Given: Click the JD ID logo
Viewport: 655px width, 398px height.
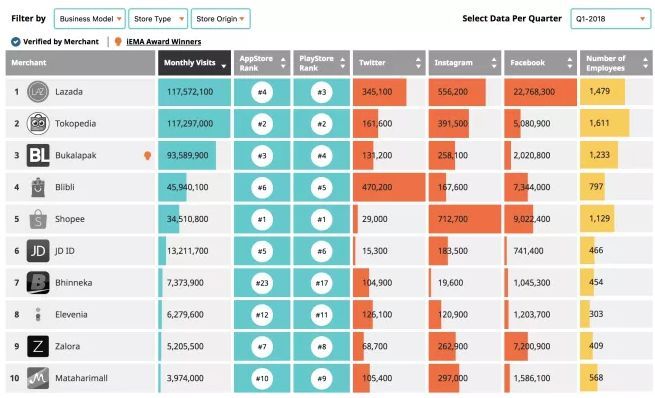Looking at the screenshot, I should tap(38, 251).
